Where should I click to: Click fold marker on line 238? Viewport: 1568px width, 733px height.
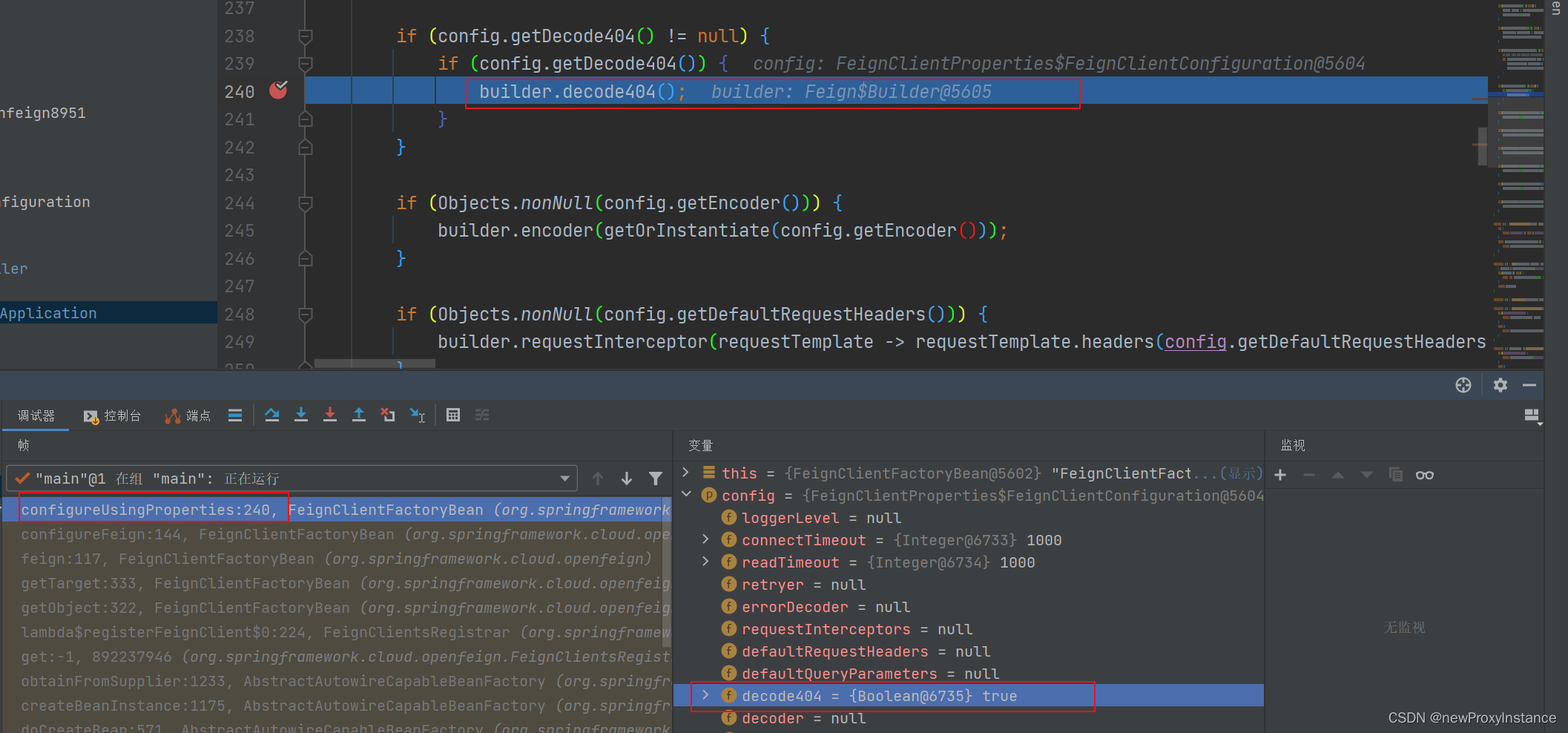pos(305,36)
